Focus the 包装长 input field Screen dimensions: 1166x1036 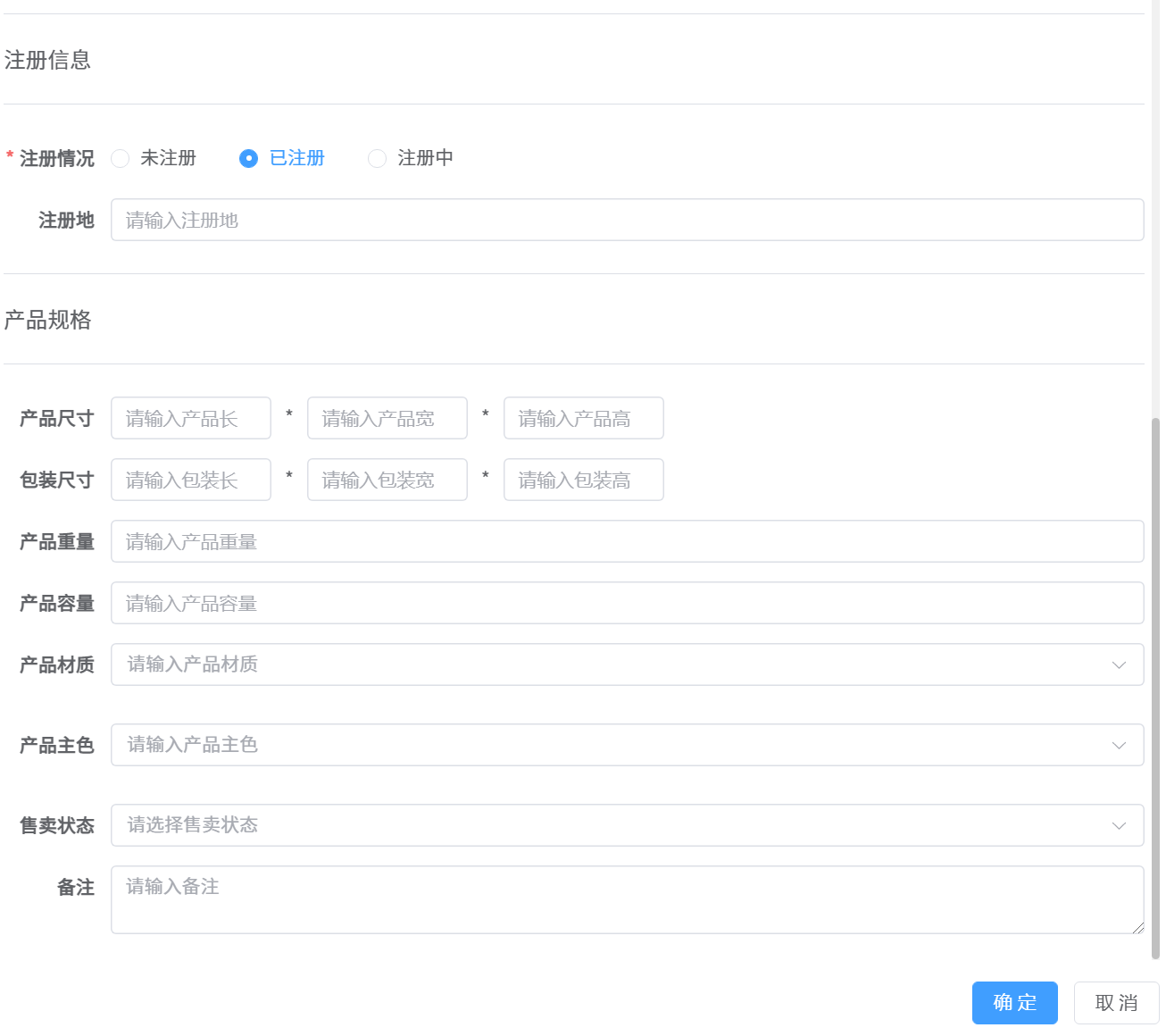[190, 480]
